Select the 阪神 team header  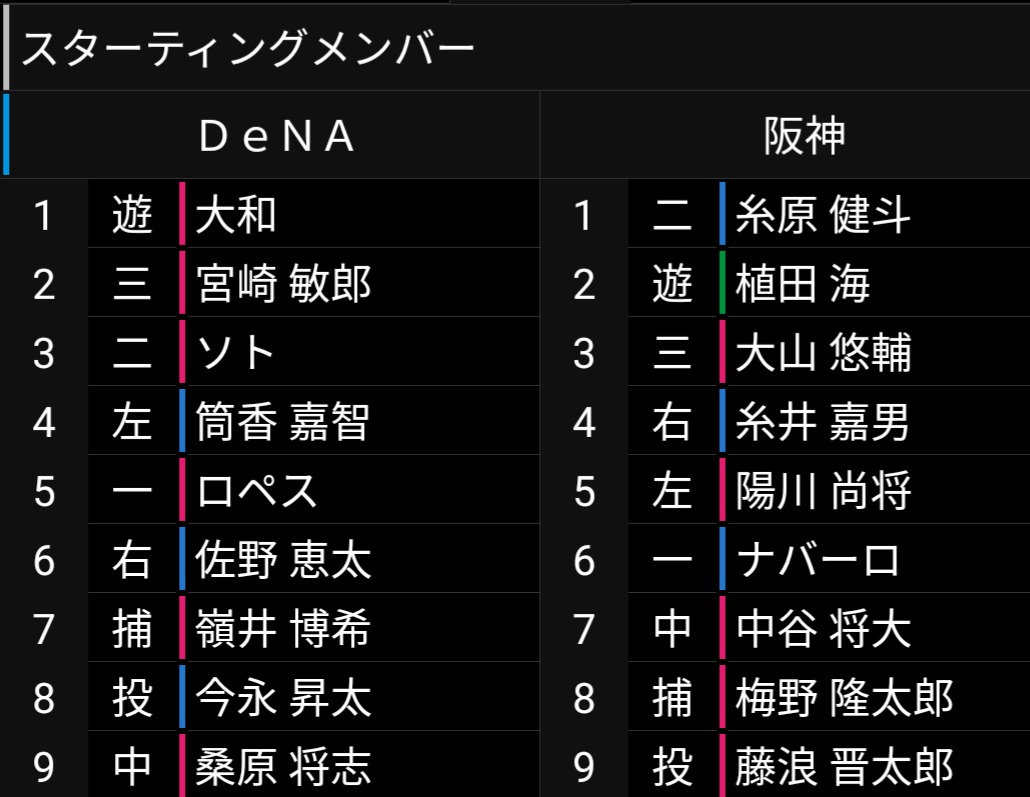point(804,136)
